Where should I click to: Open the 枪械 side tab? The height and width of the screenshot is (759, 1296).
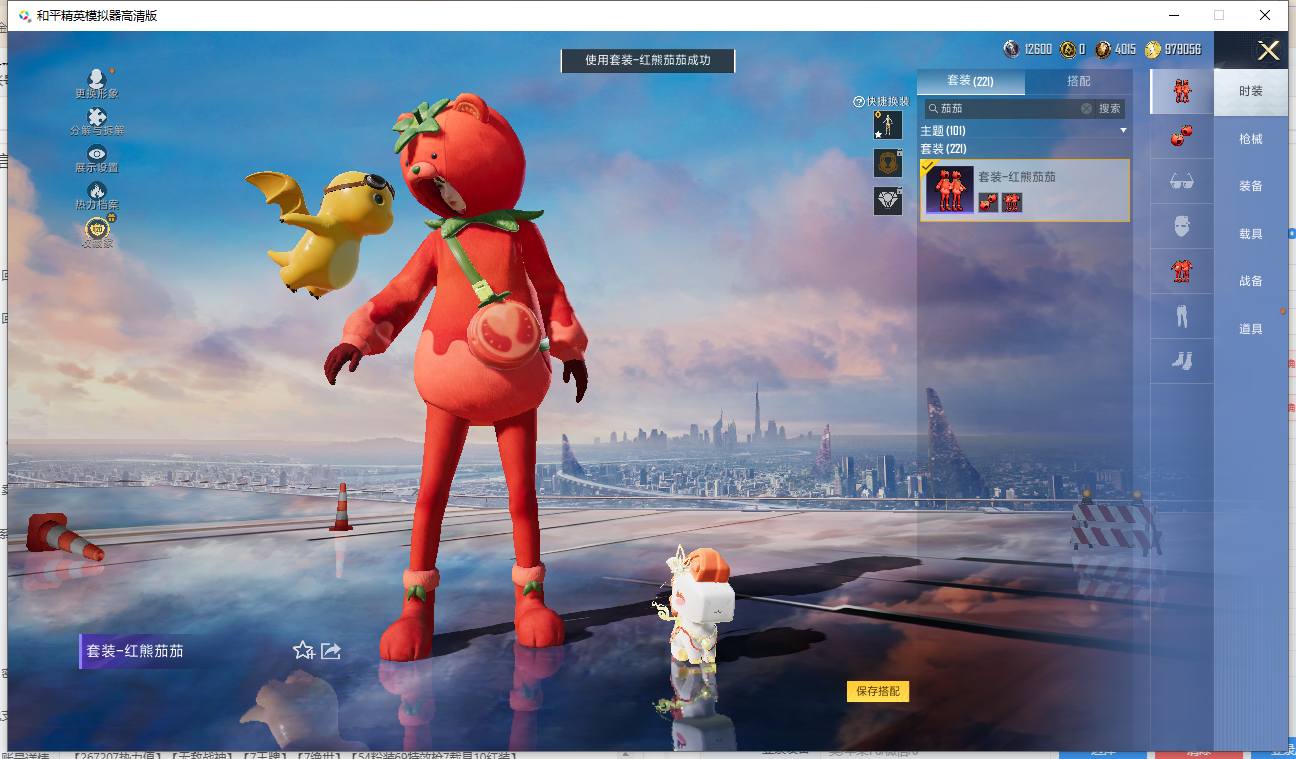(x=1251, y=139)
